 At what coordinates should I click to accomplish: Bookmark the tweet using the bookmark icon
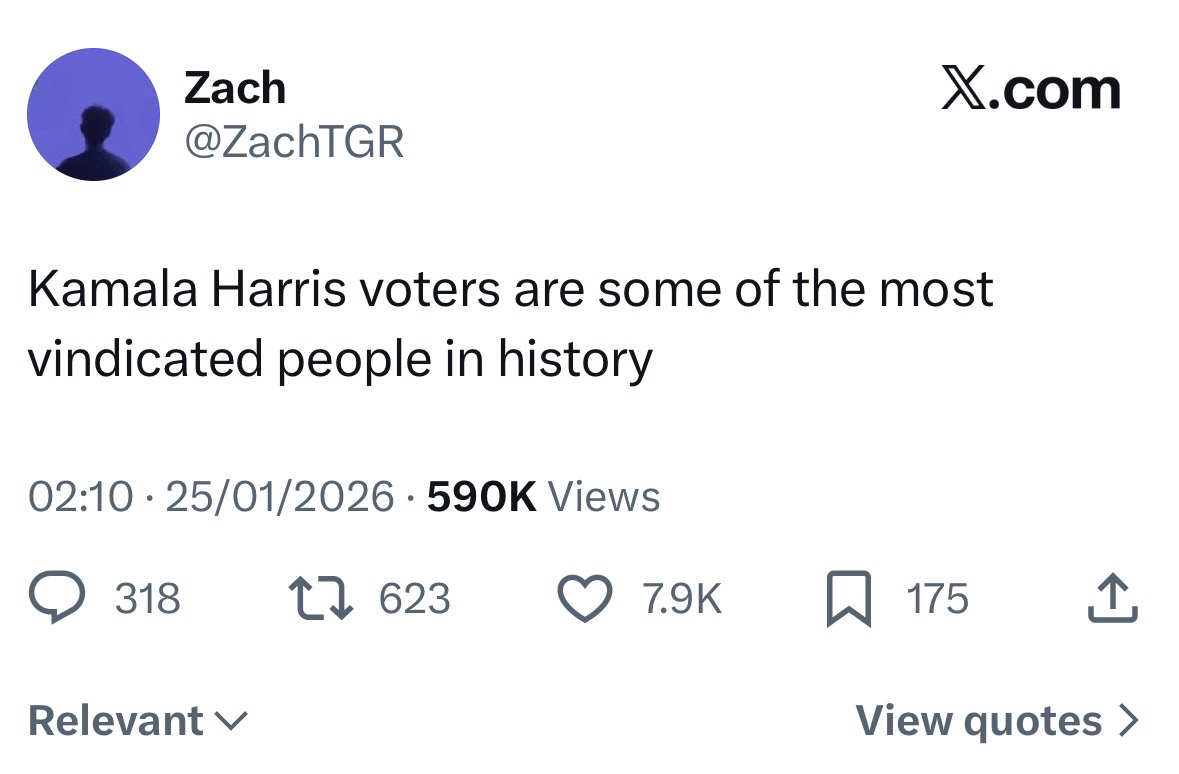pyautogui.click(x=847, y=600)
